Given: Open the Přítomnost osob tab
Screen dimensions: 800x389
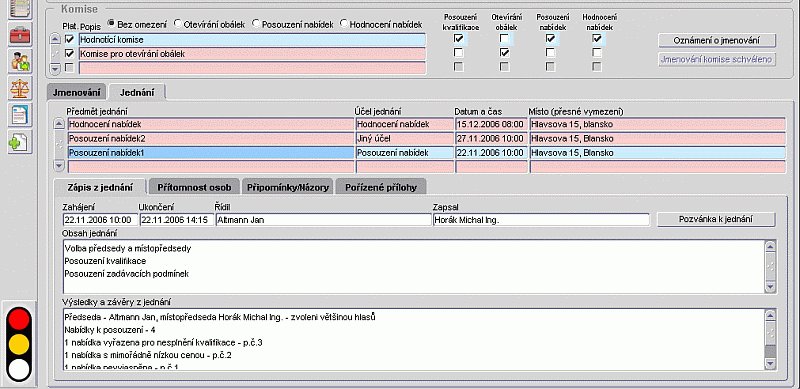Looking at the screenshot, I should tap(194, 187).
